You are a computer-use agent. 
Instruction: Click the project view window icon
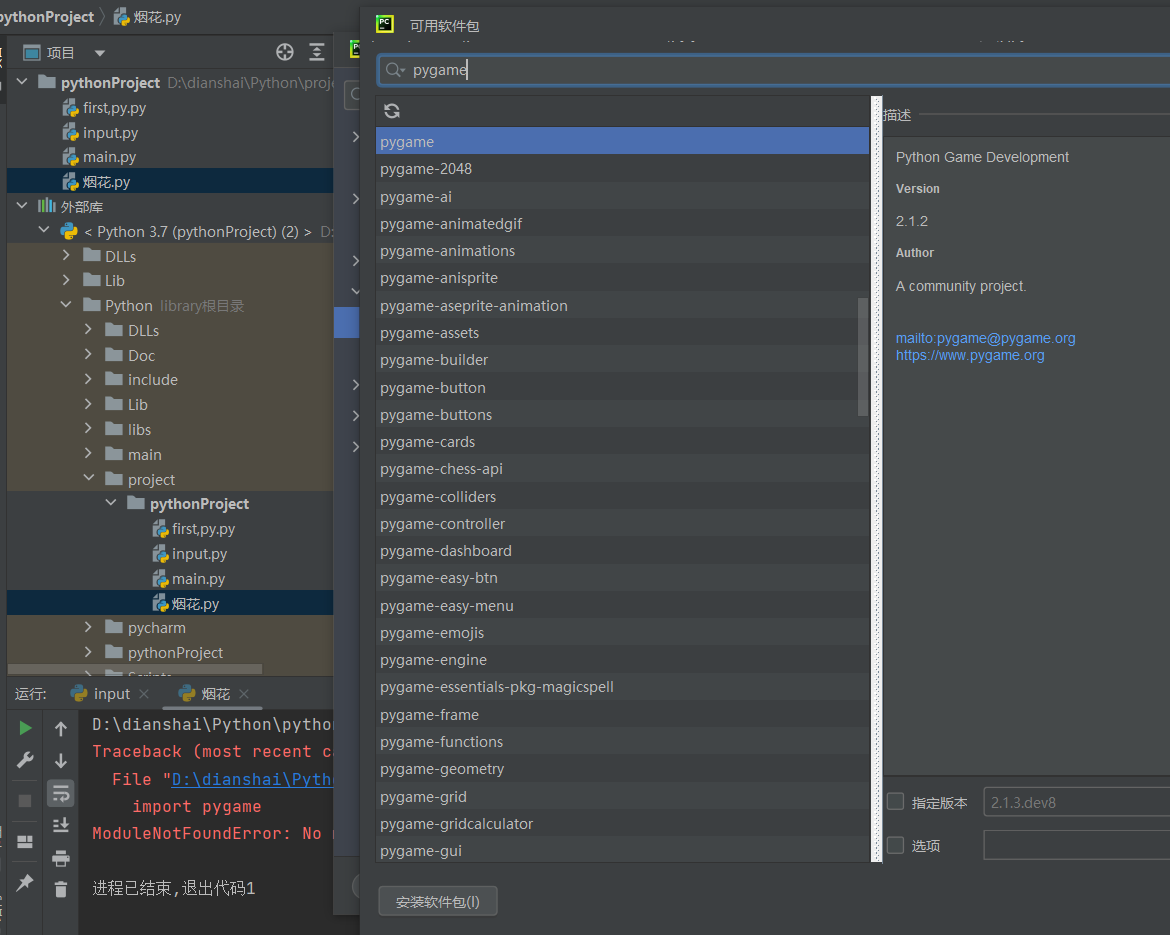point(31,53)
